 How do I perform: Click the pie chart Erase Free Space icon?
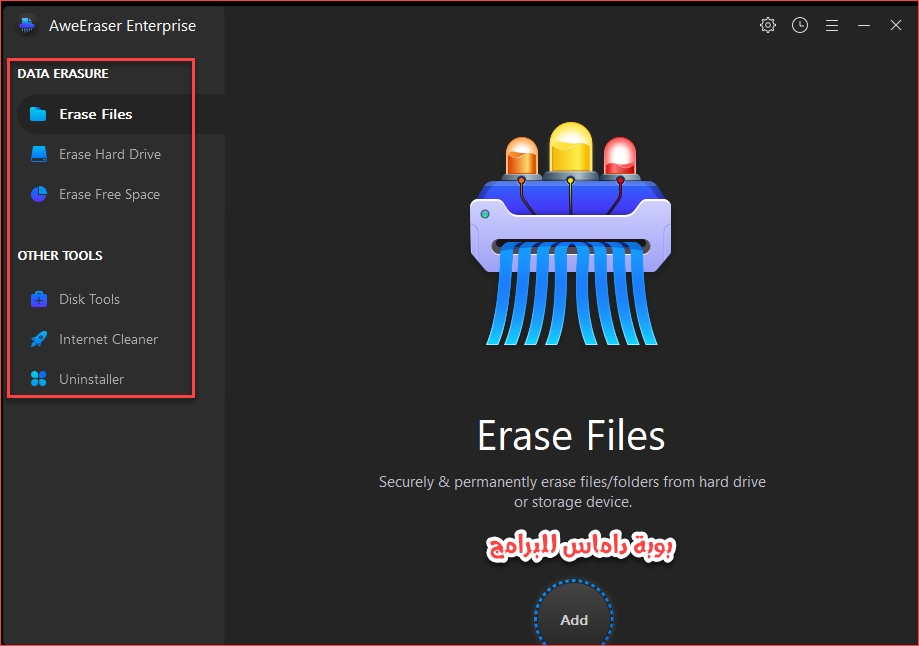[39, 194]
